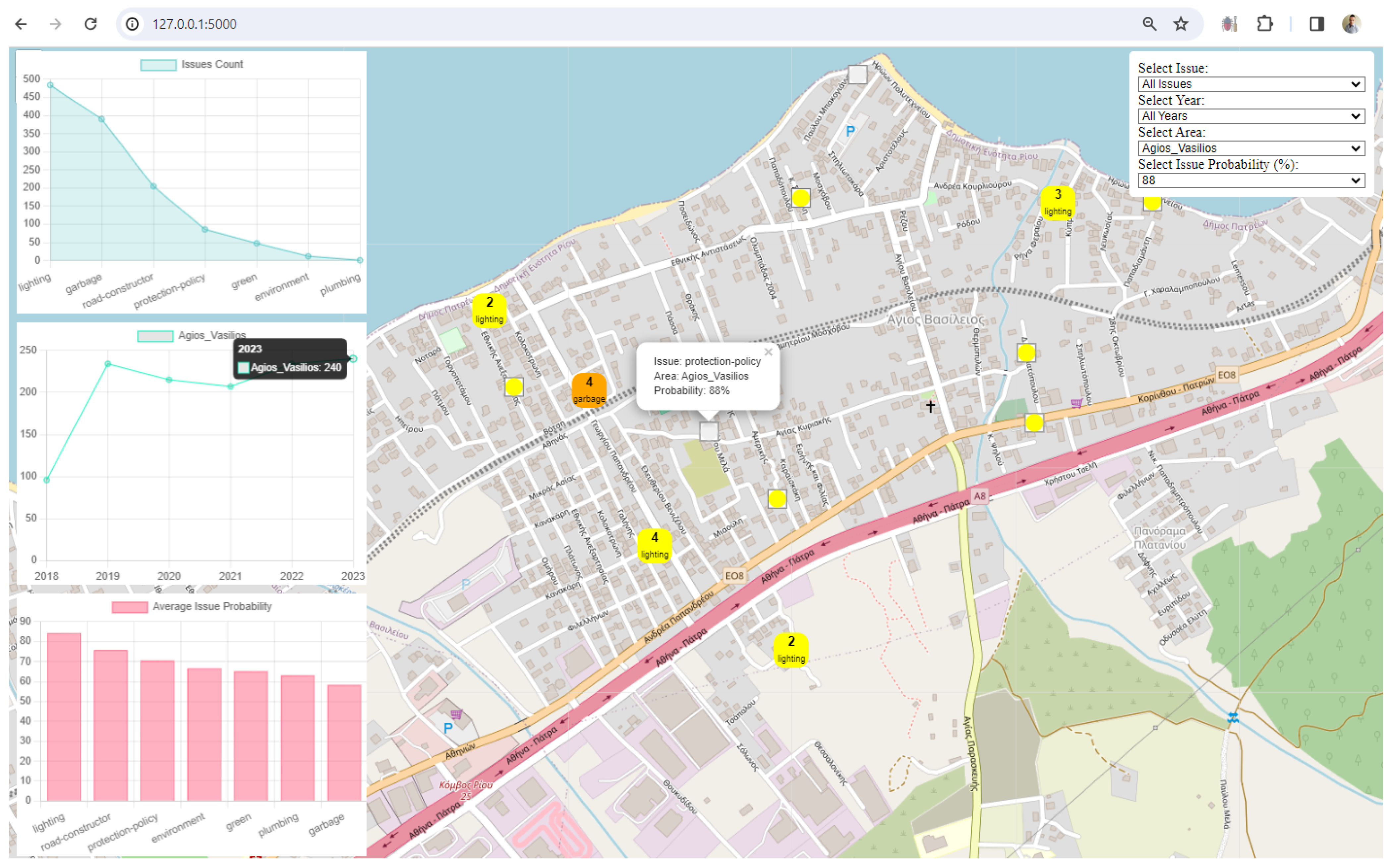Bookmark page with star icon

pos(1181,24)
